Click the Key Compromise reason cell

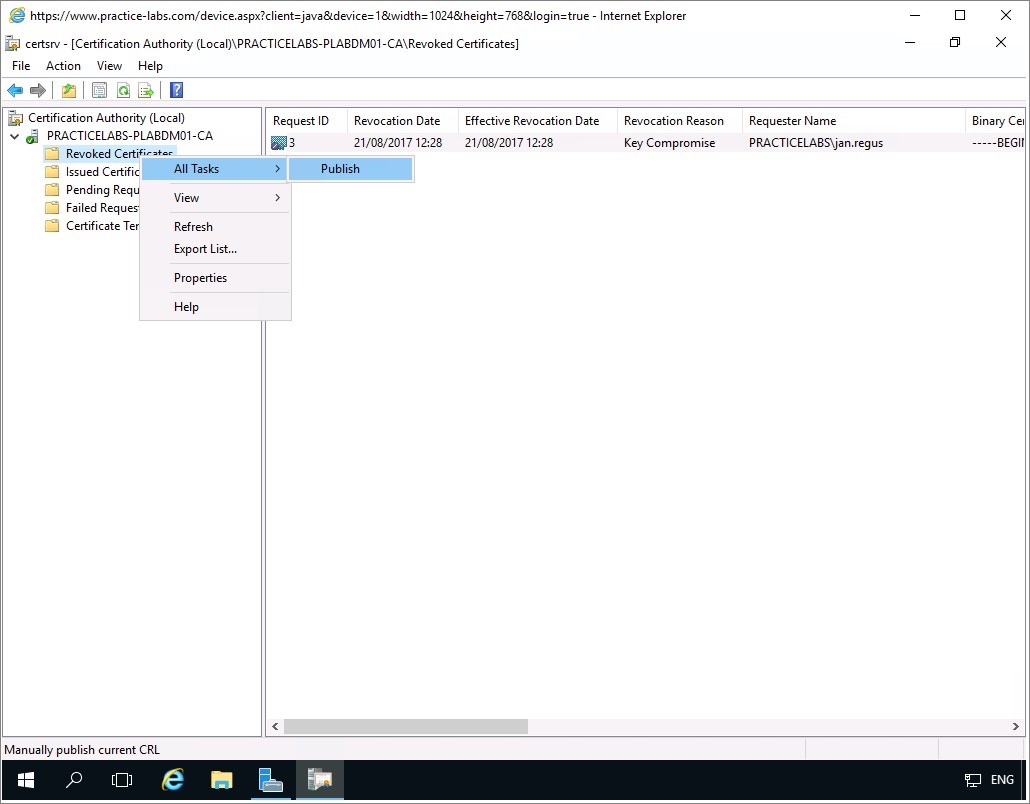pos(669,143)
